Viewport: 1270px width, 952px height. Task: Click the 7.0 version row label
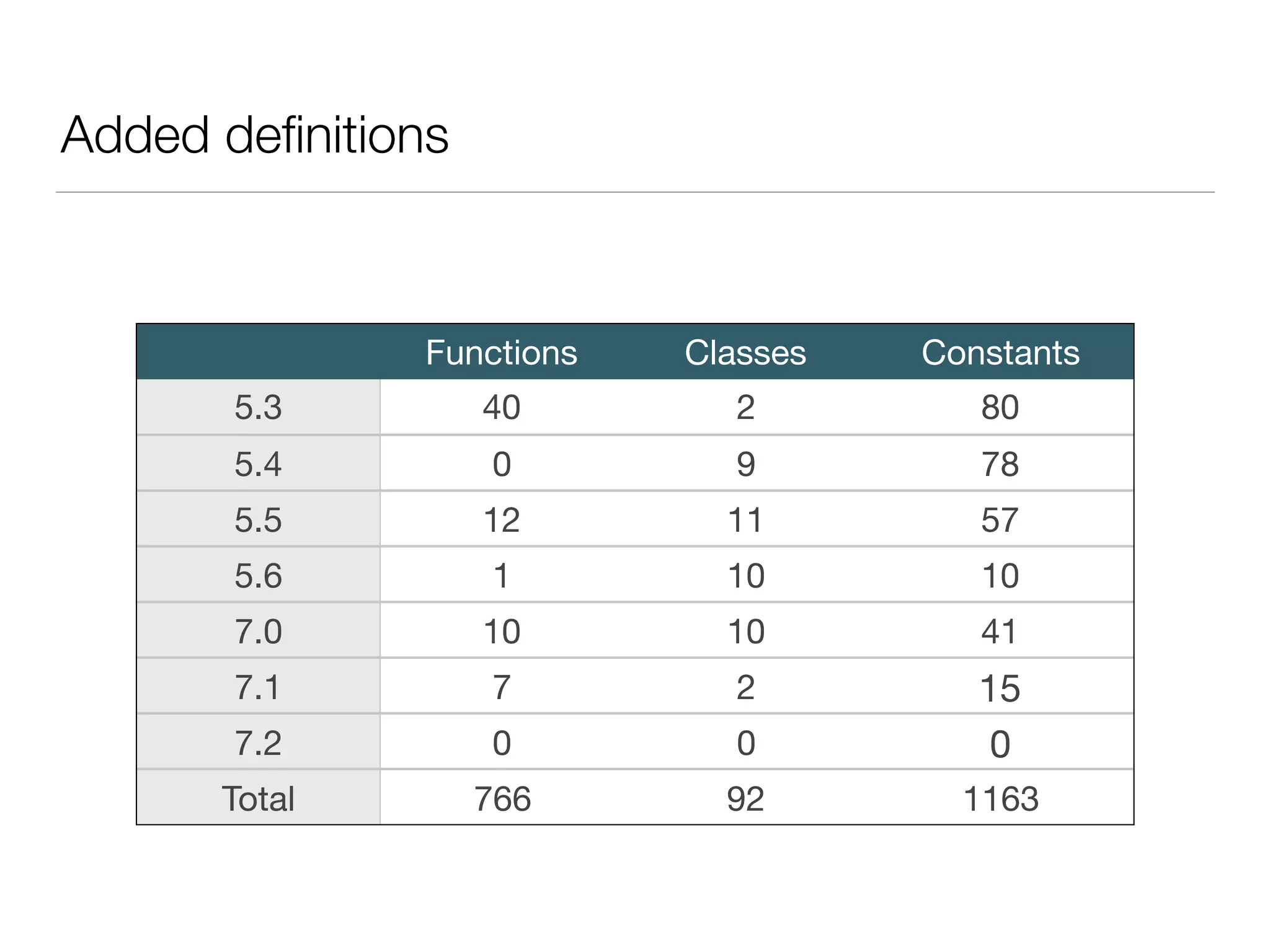[x=258, y=631]
